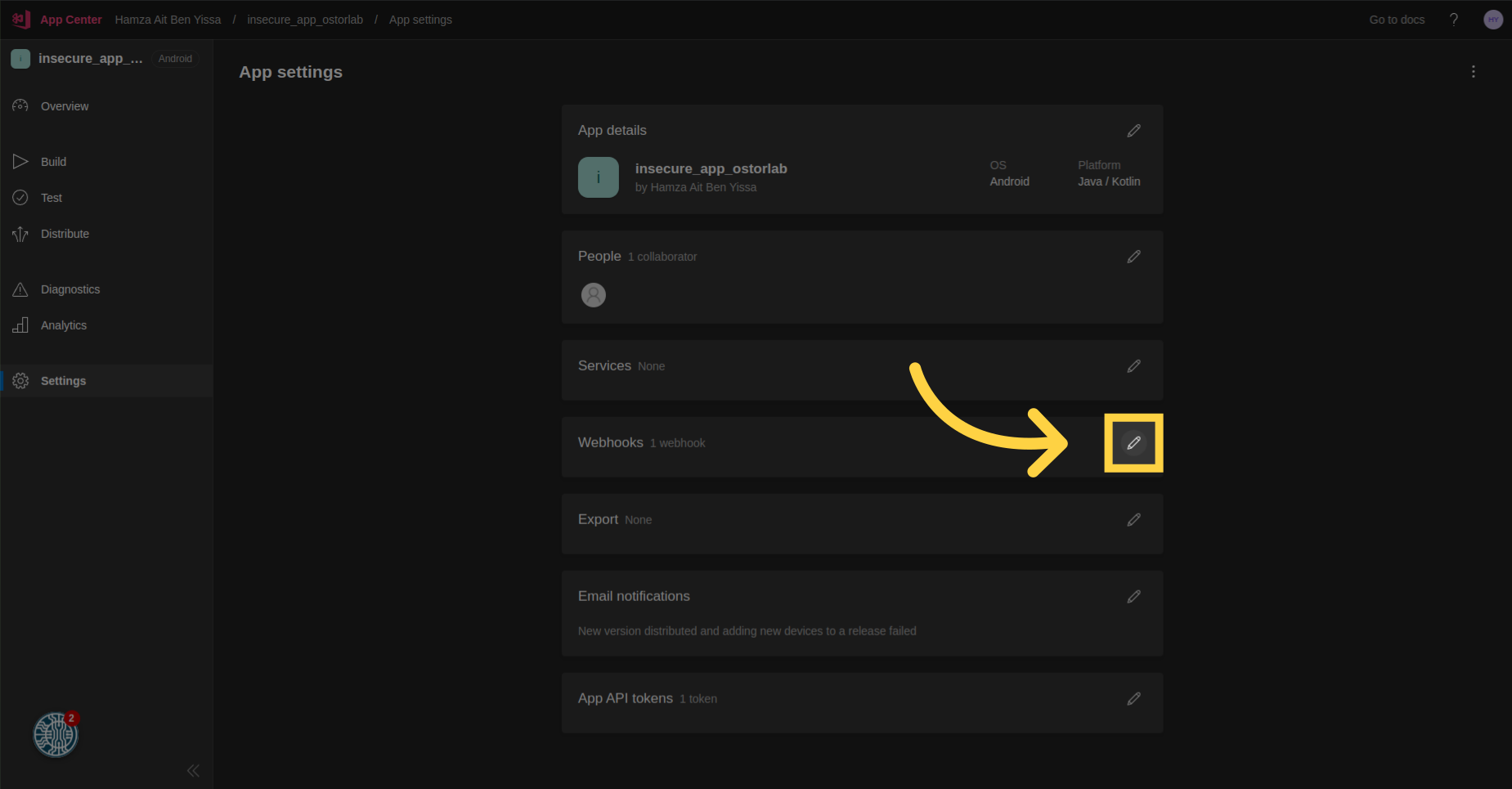Open Go to docs link
This screenshot has height=789, width=1512.
1397,20
